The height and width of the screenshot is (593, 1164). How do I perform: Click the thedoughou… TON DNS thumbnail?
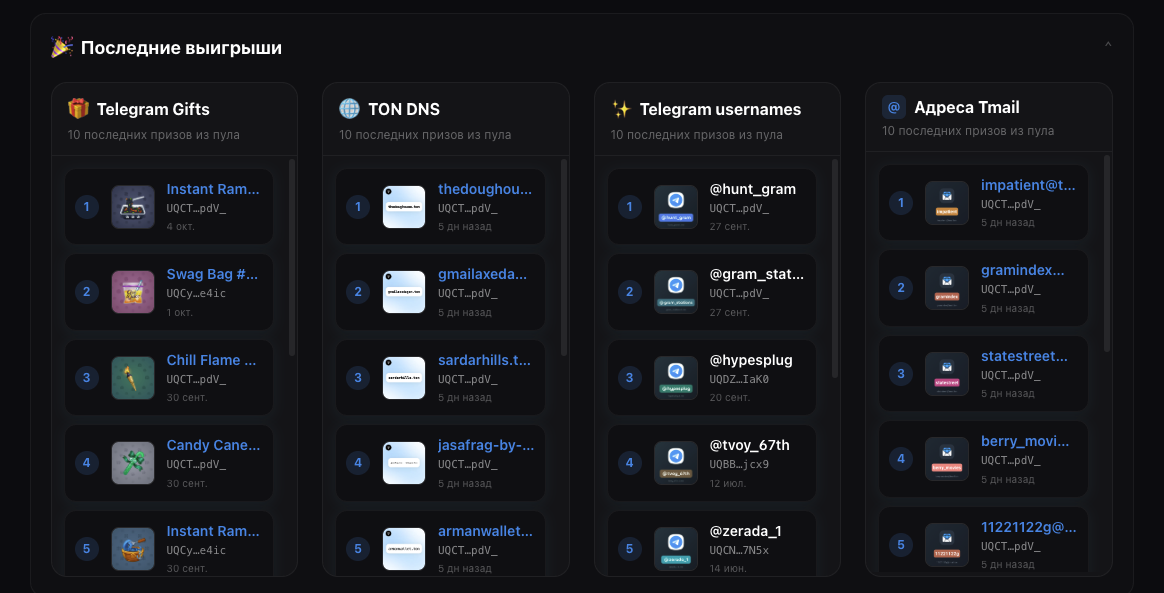(404, 207)
